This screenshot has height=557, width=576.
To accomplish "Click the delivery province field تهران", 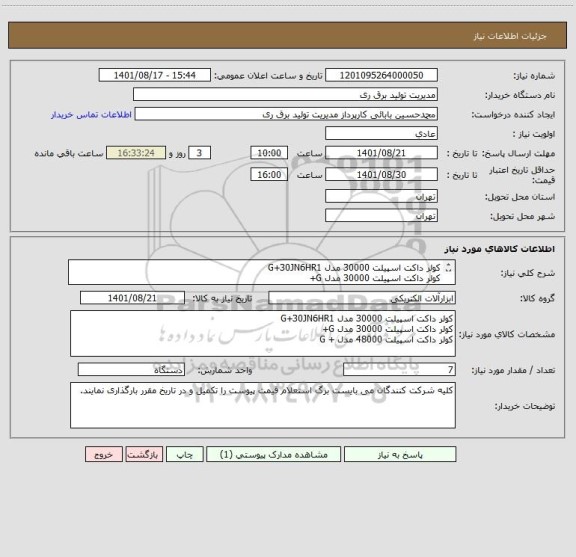I will click(x=381, y=196).
